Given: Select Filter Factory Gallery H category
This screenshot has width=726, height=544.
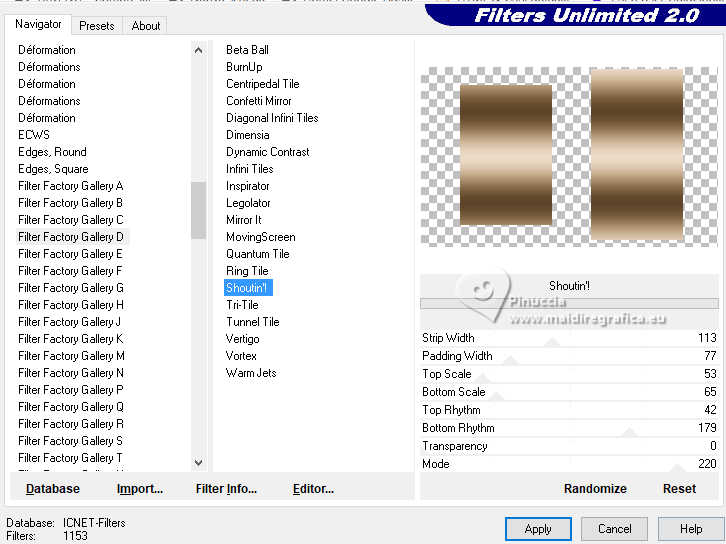Looking at the screenshot, I should point(71,305).
